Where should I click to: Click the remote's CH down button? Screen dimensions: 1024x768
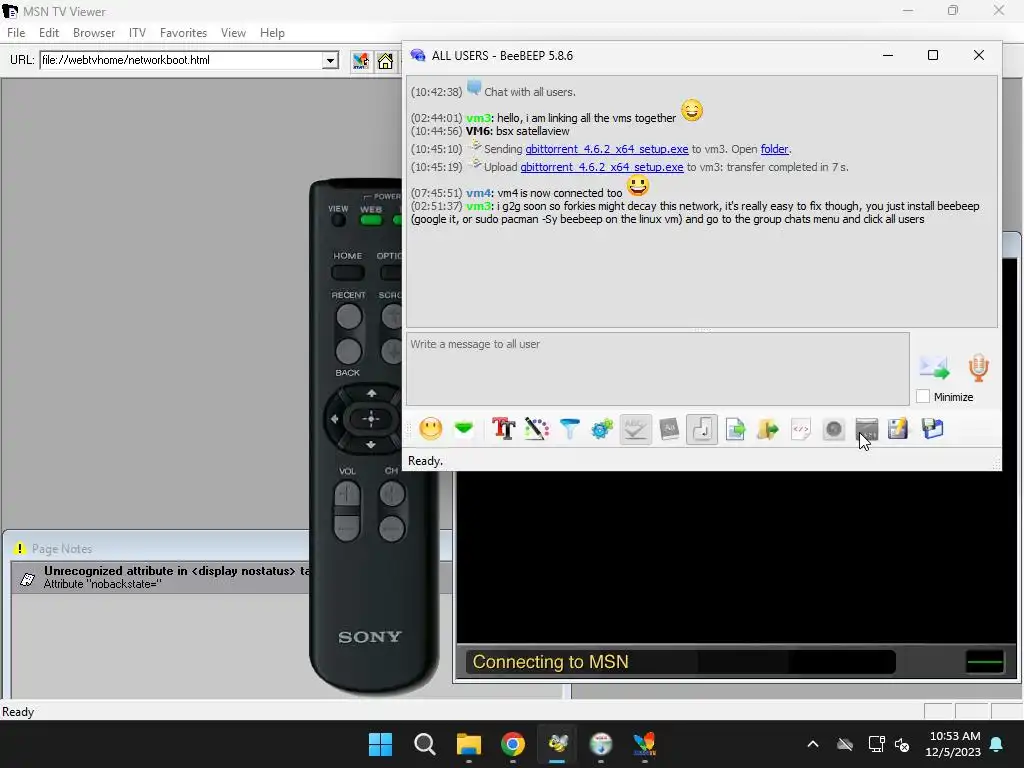(x=392, y=527)
